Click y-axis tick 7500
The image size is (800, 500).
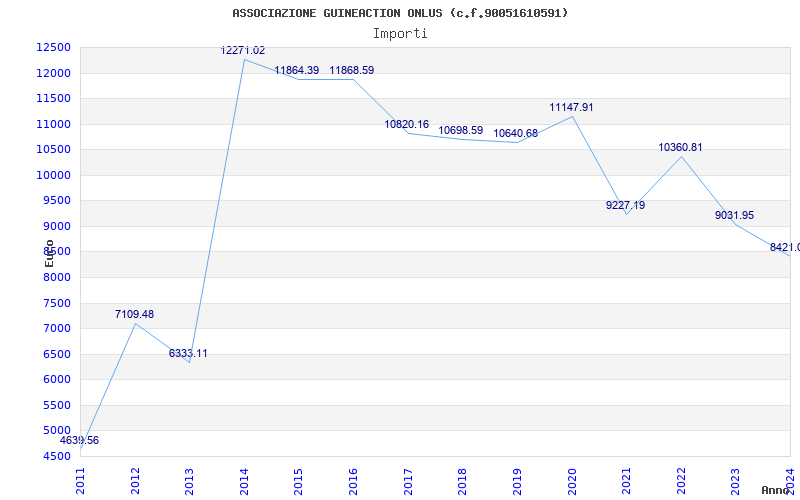click(56, 303)
